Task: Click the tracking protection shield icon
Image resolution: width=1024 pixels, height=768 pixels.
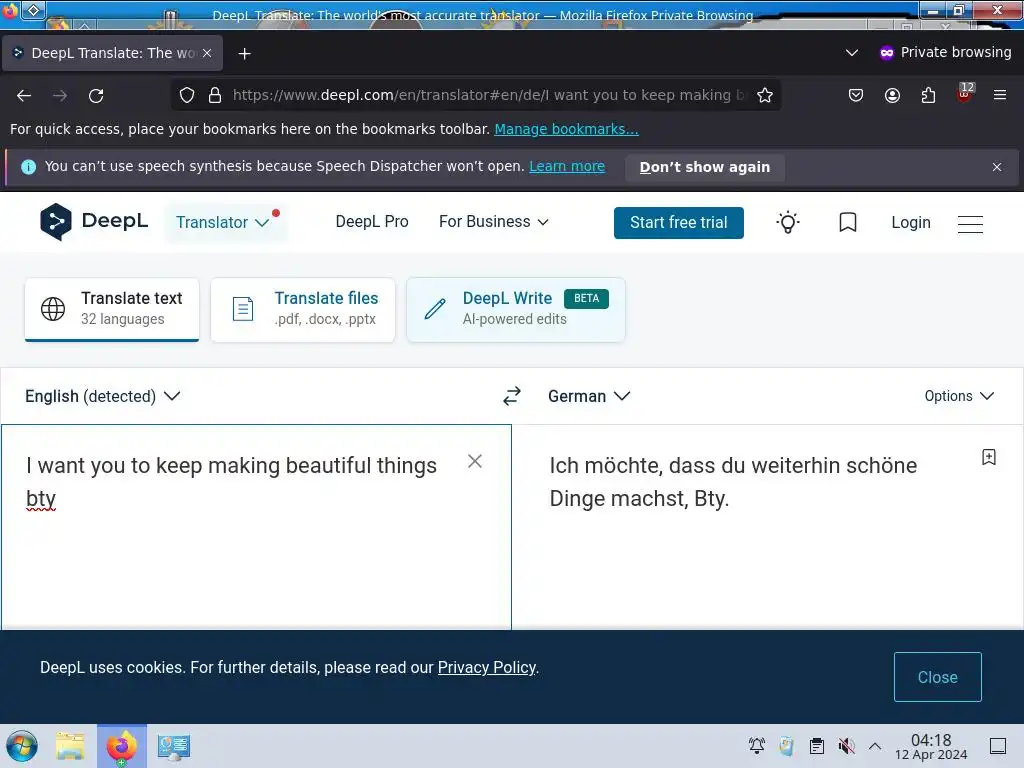Action: pos(187,95)
